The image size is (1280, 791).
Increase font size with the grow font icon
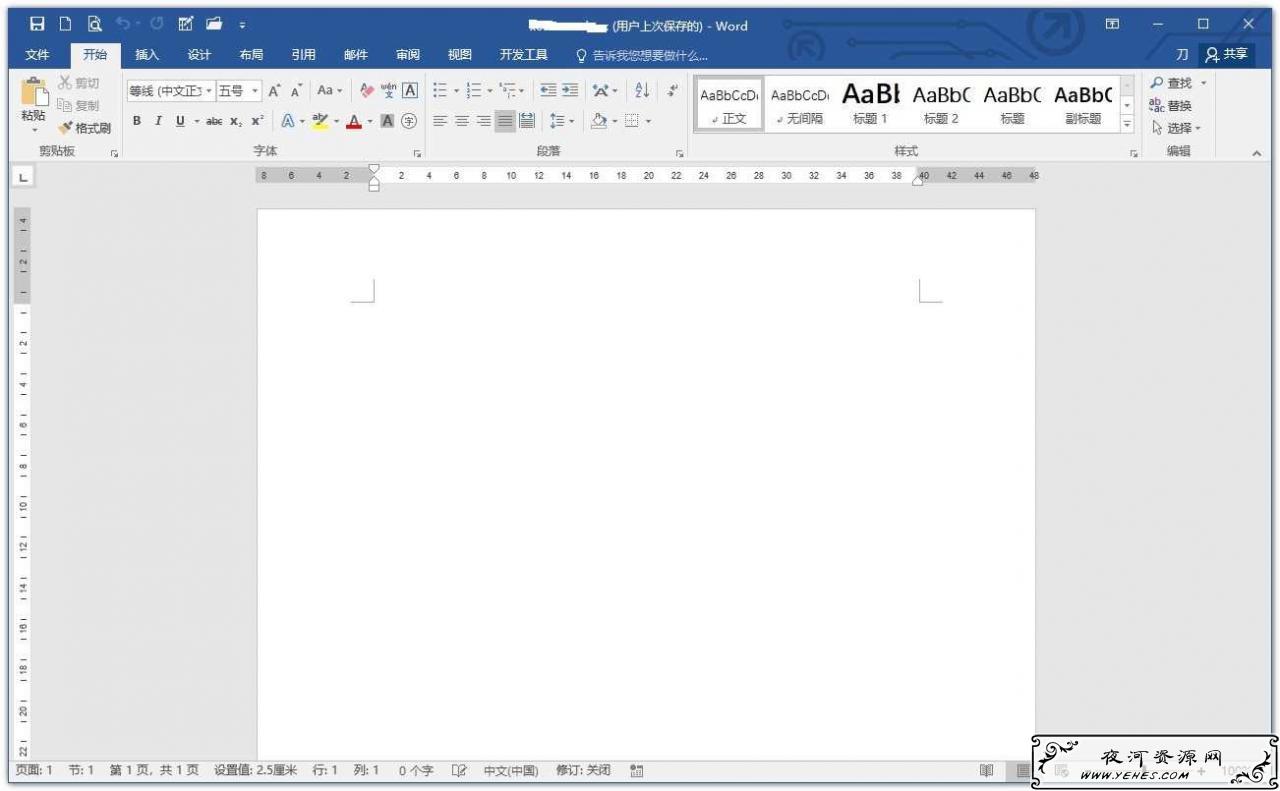[x=274, y=91]
